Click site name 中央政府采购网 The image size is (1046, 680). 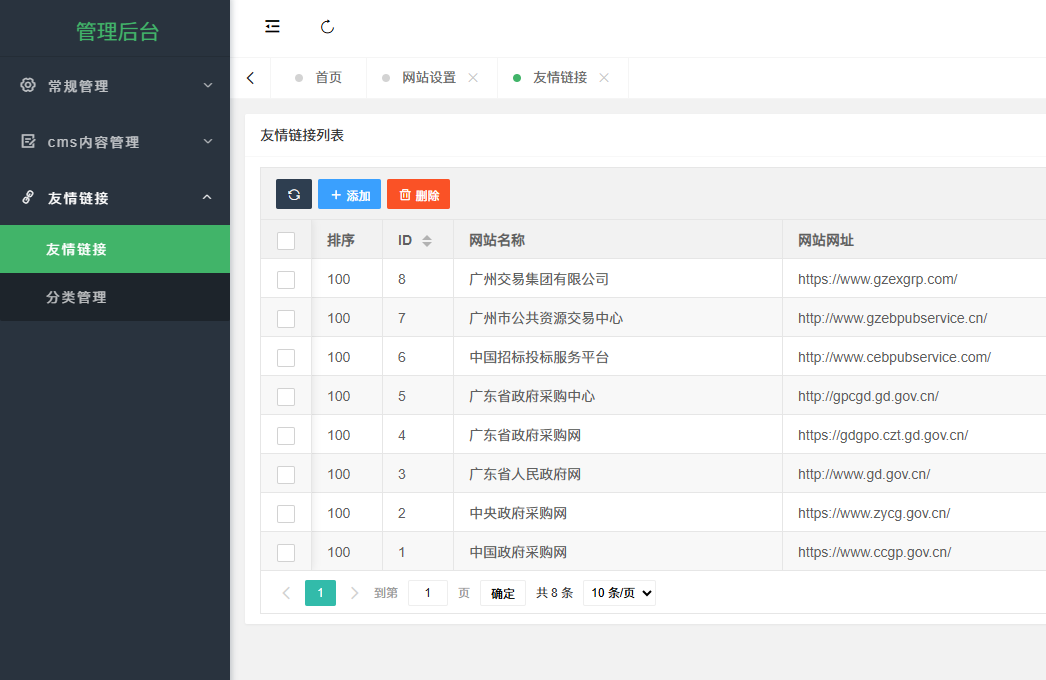pos(518,513)
